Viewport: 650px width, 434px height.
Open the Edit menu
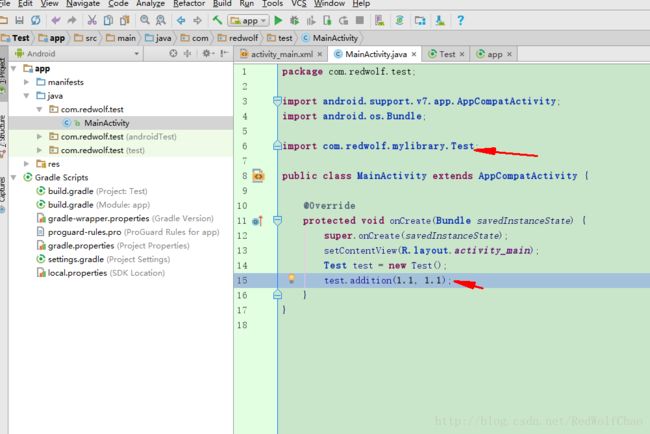coord(25,3)
